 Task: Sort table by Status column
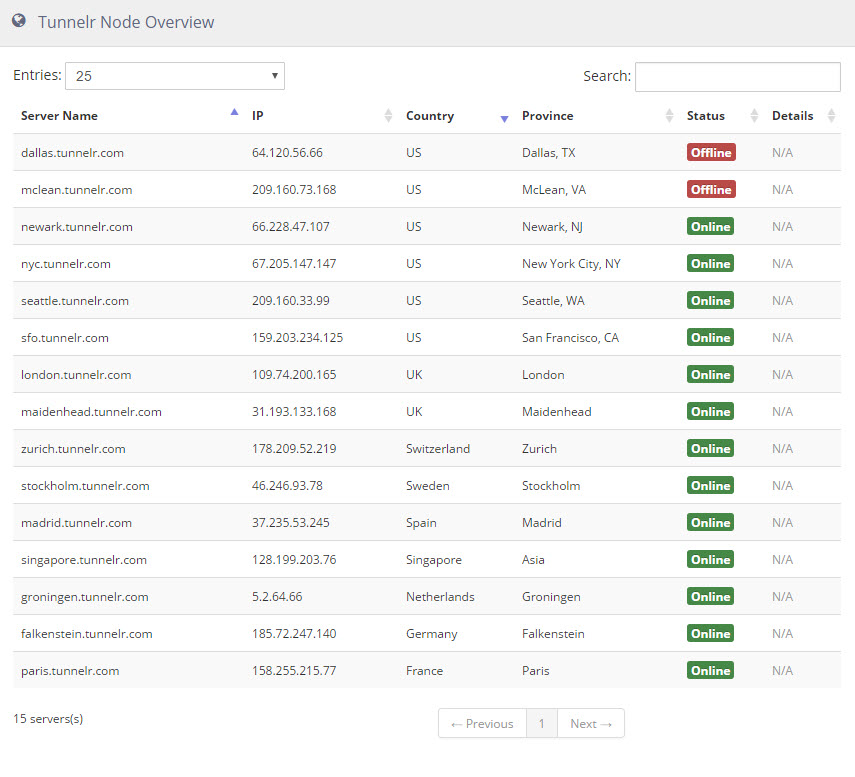click(x=721, y=116)
